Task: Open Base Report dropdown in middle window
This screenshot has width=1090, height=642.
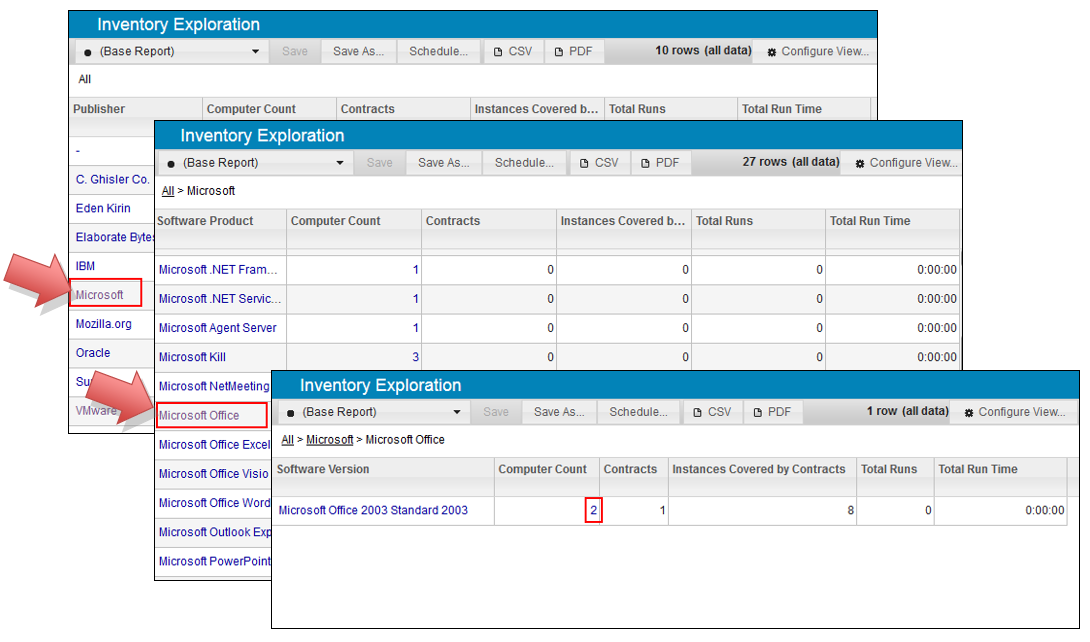Action: pos(255,163)
